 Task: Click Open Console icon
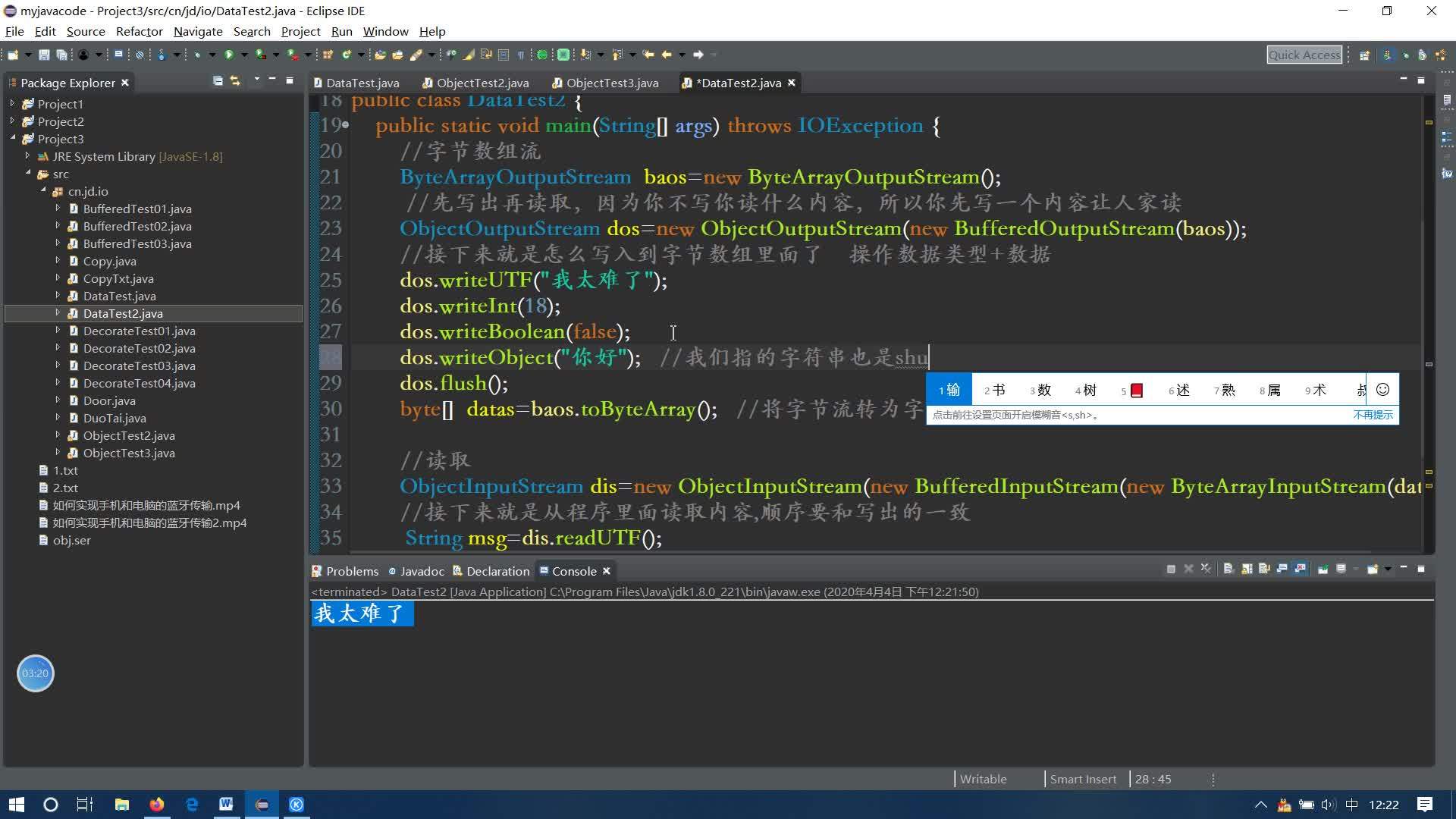coord(1372,569)
